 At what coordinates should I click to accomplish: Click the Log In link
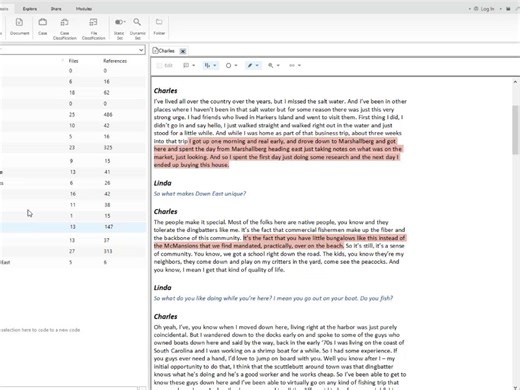coord(487,9)
